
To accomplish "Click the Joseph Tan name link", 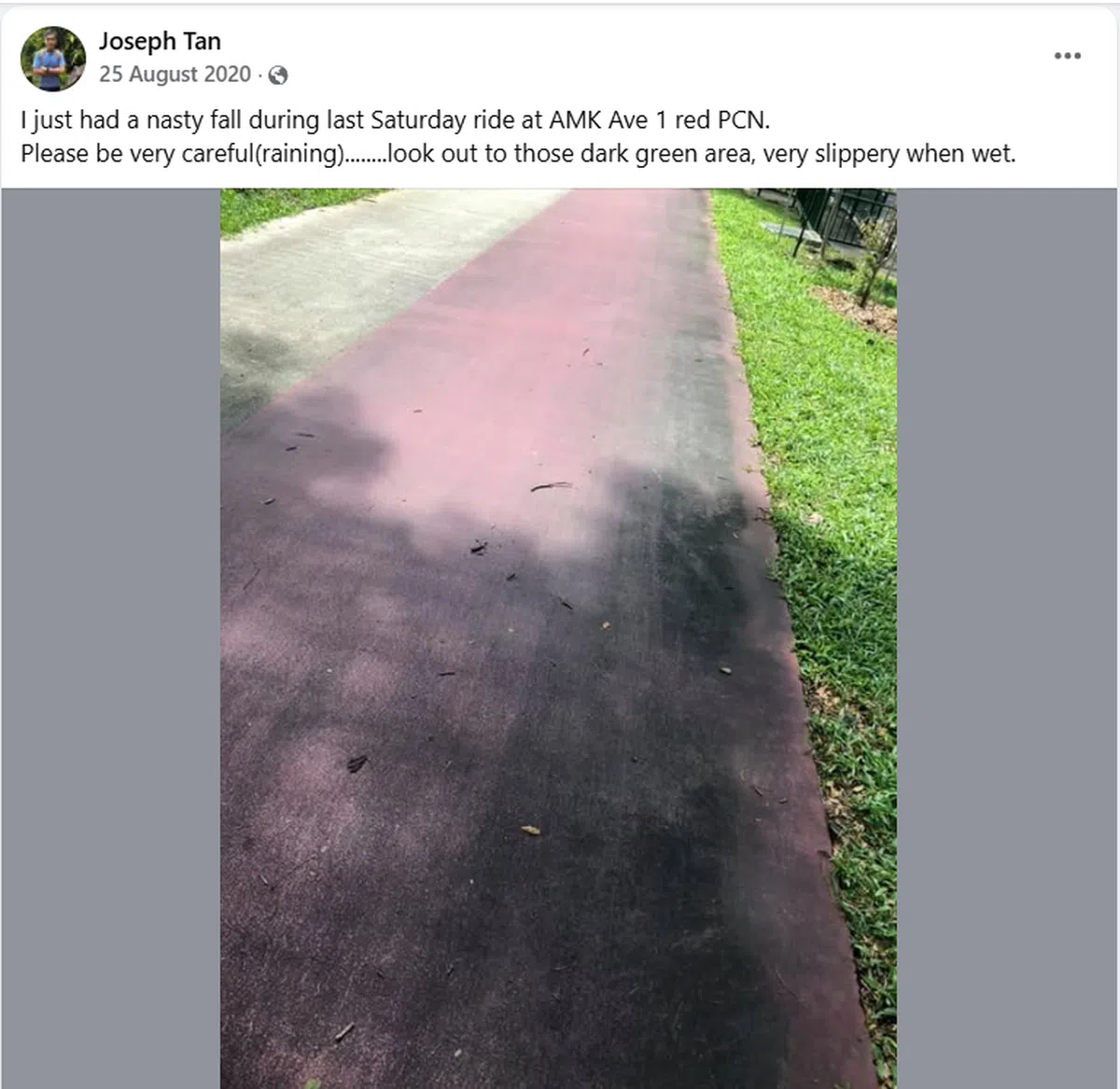I will pyautogui.click(x=160, y=41).
